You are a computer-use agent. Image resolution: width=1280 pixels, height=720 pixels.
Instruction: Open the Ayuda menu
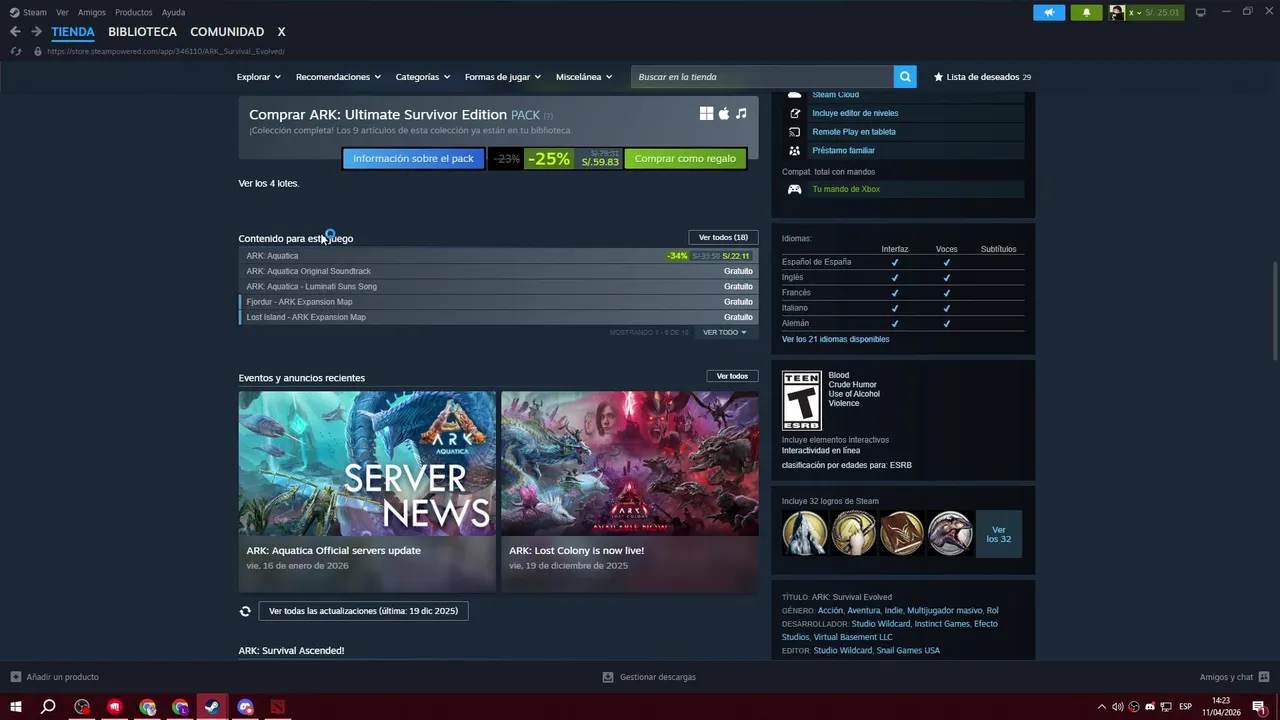[x=173, y=12]
